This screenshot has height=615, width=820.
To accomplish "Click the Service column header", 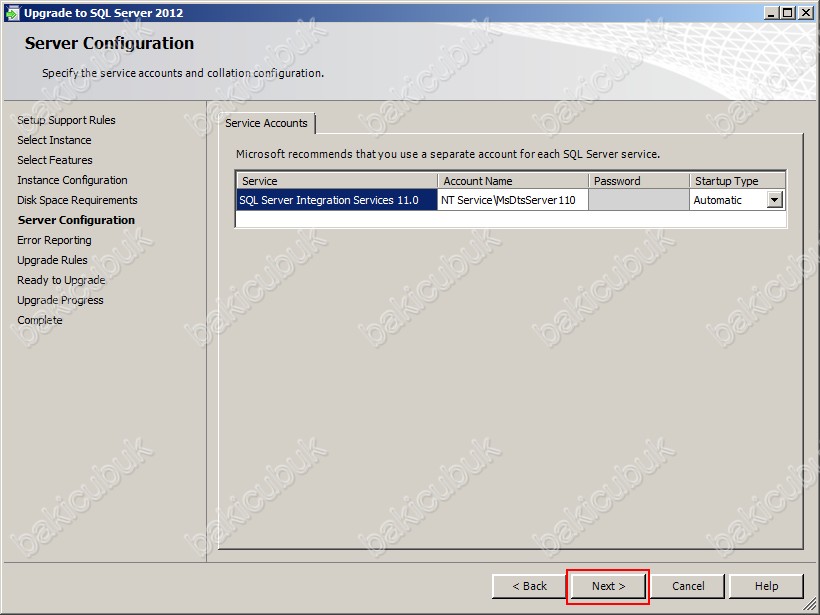I will [337, 181].
